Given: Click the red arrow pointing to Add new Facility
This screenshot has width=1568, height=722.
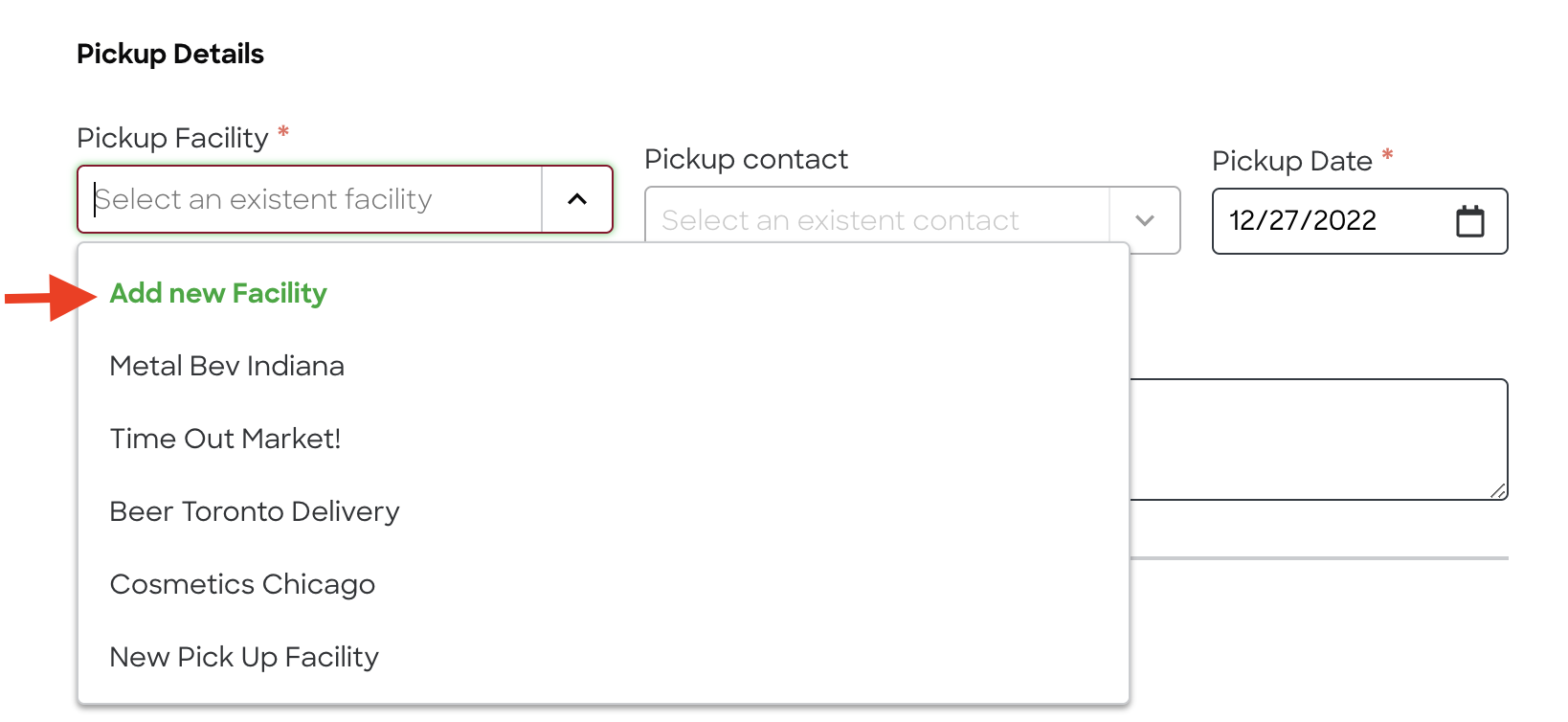Looking at the screenshot, I should coord(51,298).
